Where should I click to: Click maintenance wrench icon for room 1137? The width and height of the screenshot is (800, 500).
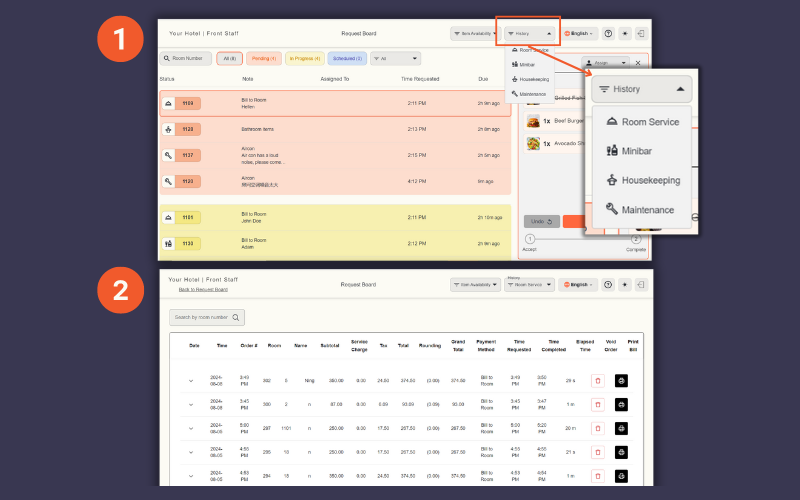click(166, 155)
